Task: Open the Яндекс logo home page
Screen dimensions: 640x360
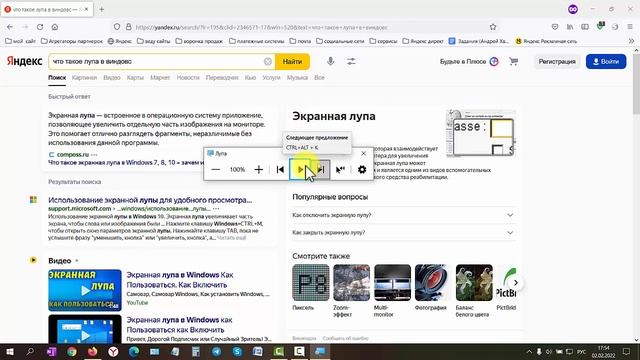Action: (24, 61)
